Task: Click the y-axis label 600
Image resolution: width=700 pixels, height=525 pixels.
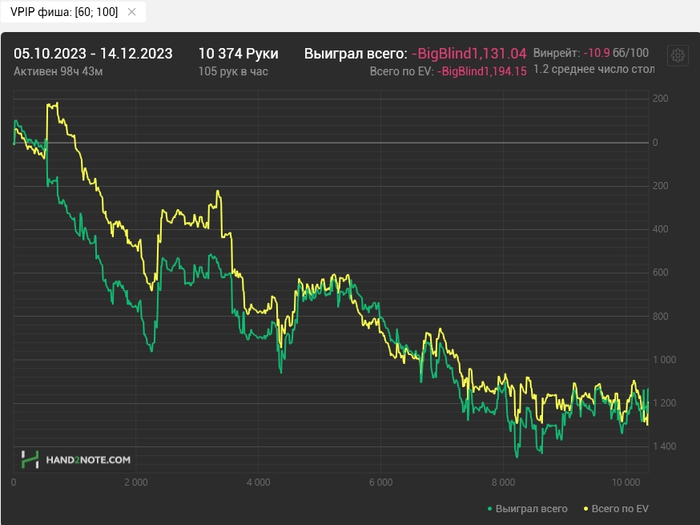Action: tap(660, 273)
